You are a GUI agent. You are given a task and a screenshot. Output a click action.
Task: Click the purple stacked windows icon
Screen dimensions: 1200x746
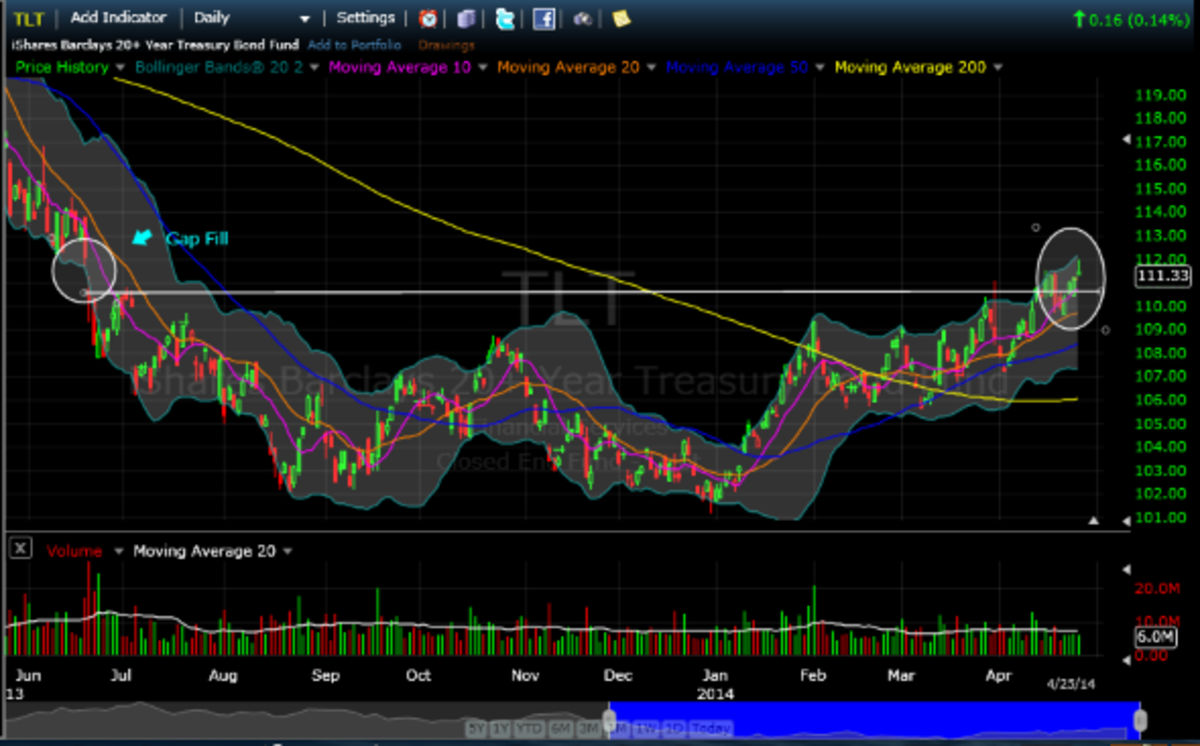[466, 18]
